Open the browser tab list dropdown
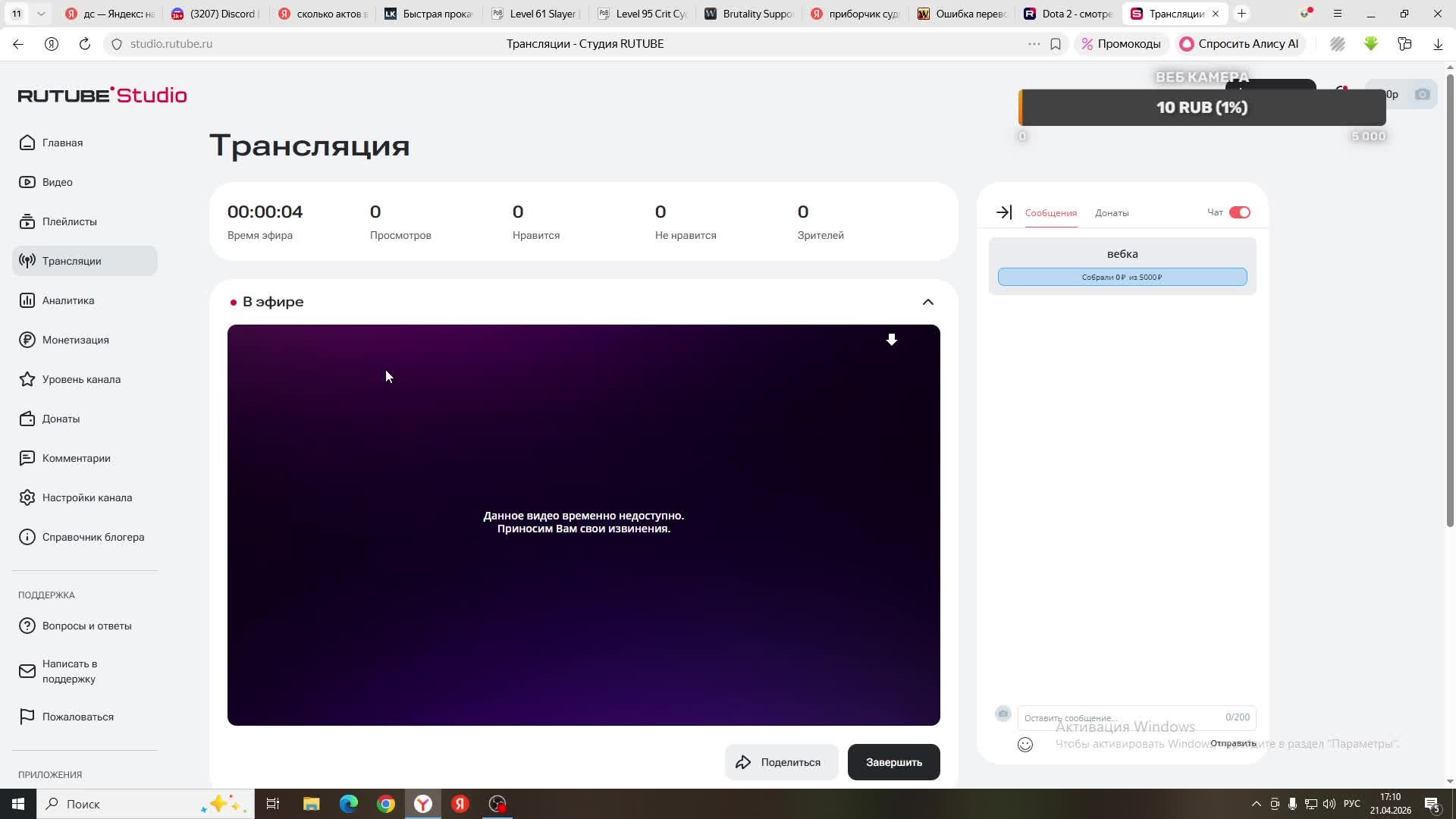This screenshot has width=1456, height=819. pyautogui.click(x=40, y=13)
